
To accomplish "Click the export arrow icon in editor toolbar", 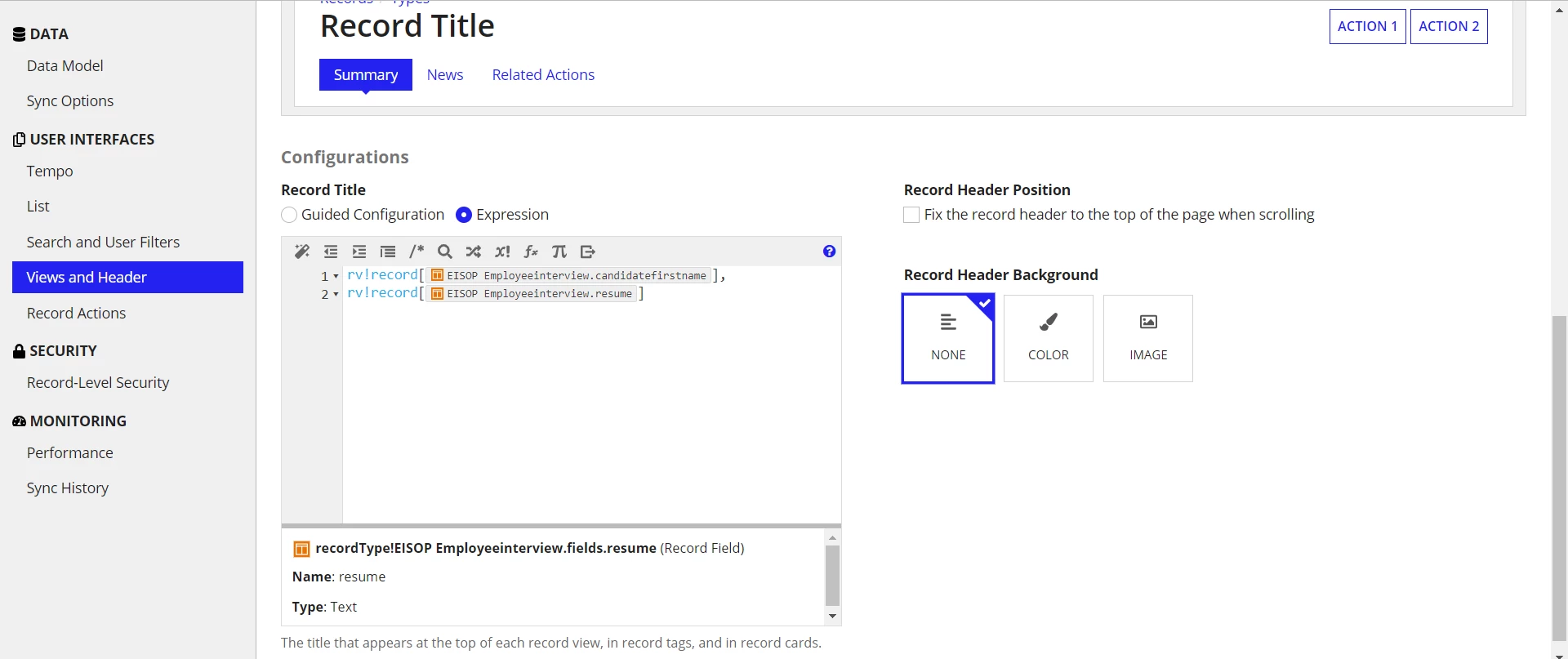I will pyautogui.click(x=588, y=252).
